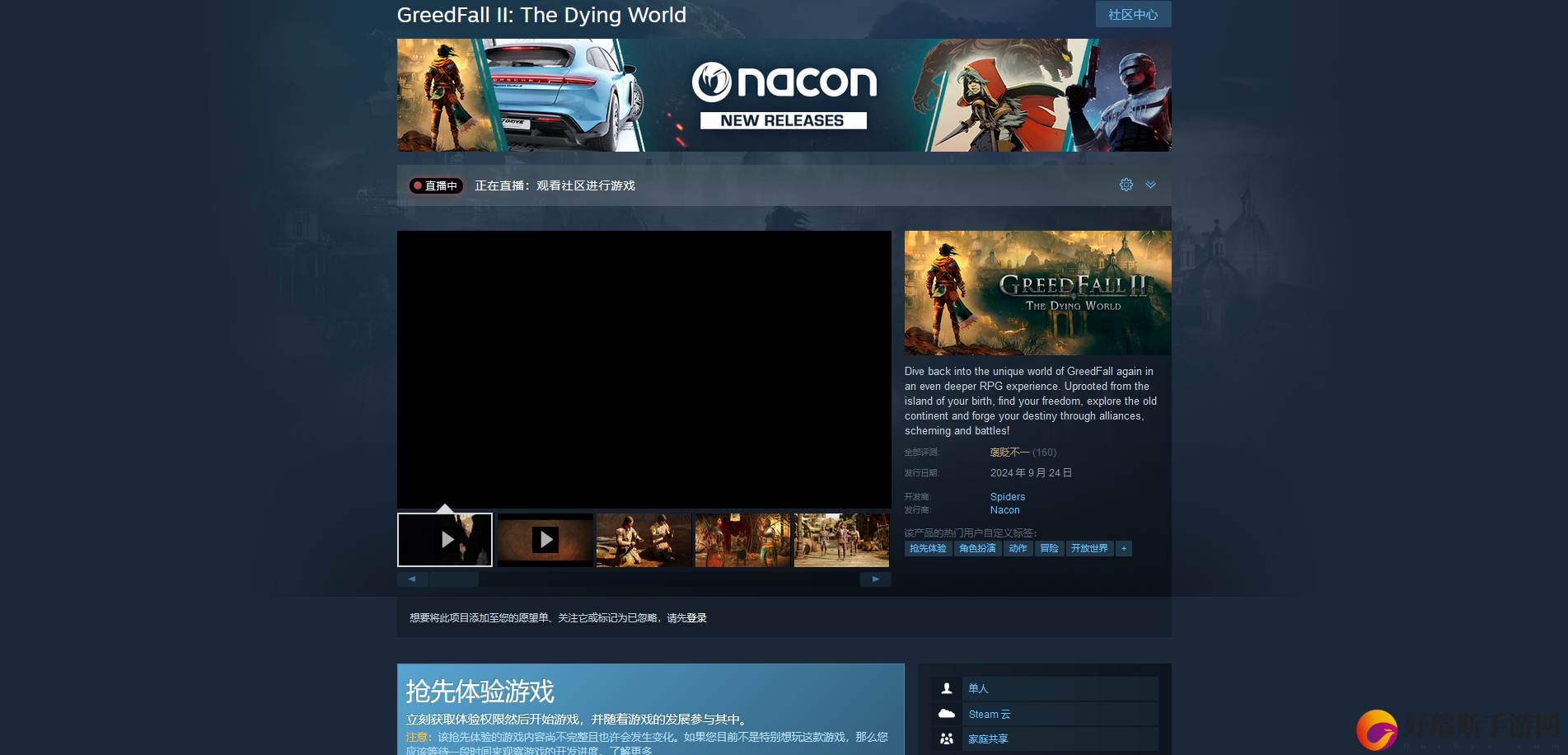This screenshot has width=1568, height=755.
Task: Click the single-player person icon
Action: pyautogui.click(x=947, y=688)
